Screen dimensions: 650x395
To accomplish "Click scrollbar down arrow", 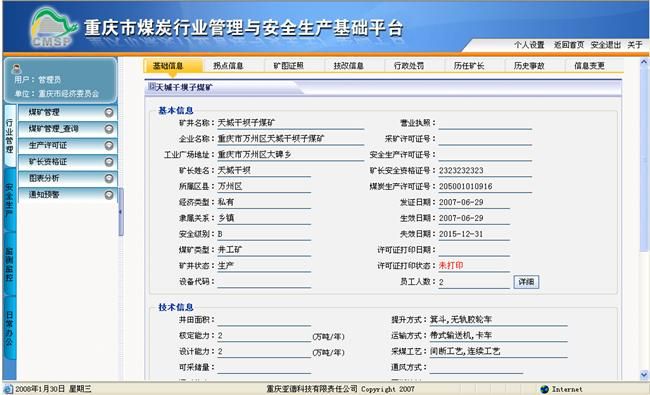I will (644, 375).
